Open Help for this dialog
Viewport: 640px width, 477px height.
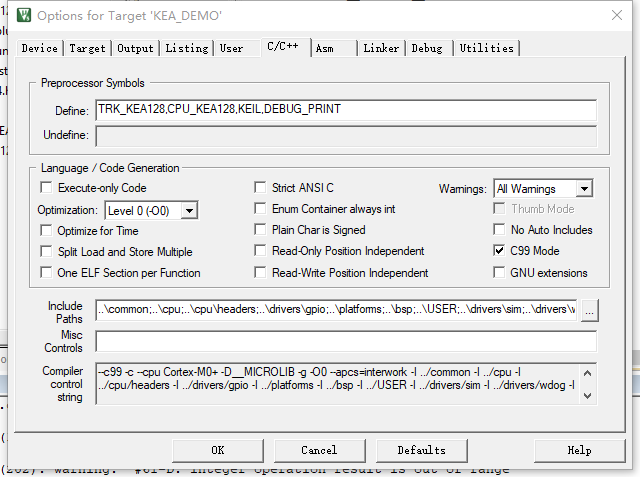(x=580, y=450)
